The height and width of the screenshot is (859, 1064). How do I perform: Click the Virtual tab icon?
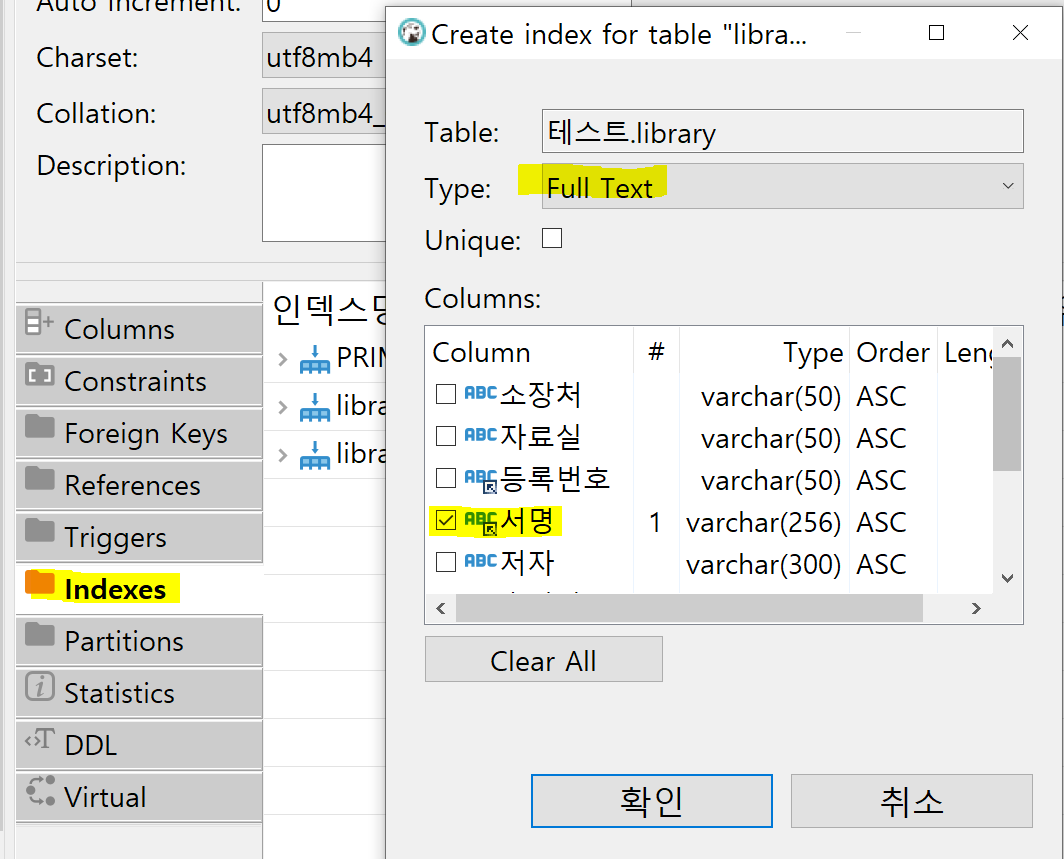coord(40,791)
